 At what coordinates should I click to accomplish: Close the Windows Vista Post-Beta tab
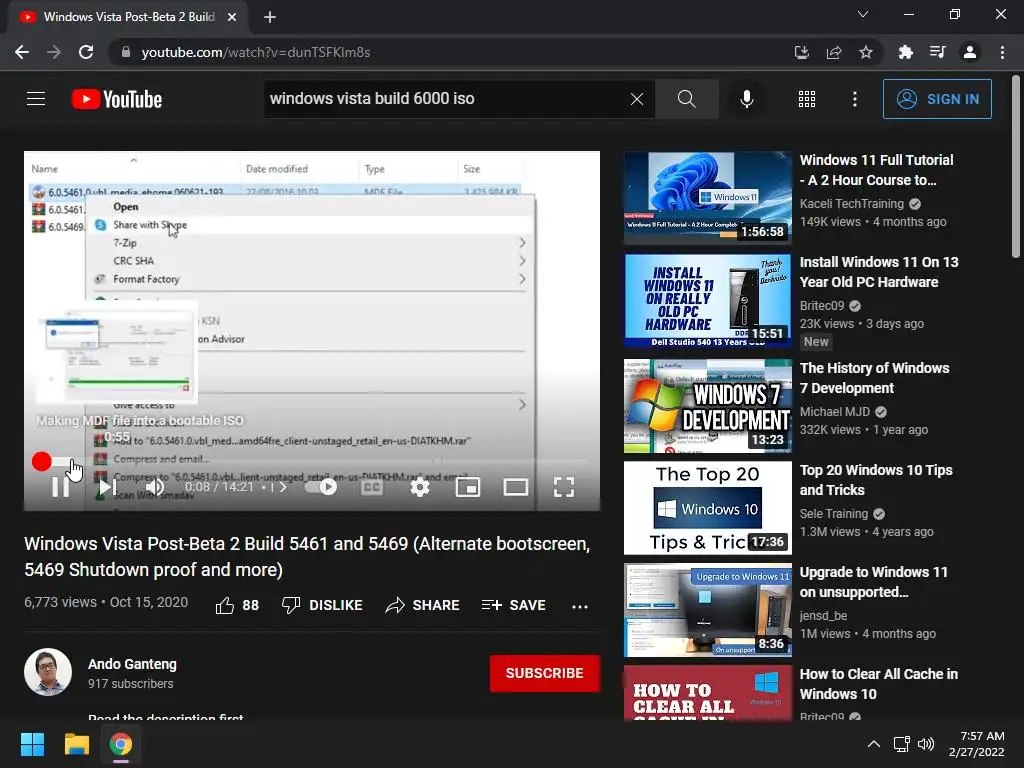pos(232,17)
